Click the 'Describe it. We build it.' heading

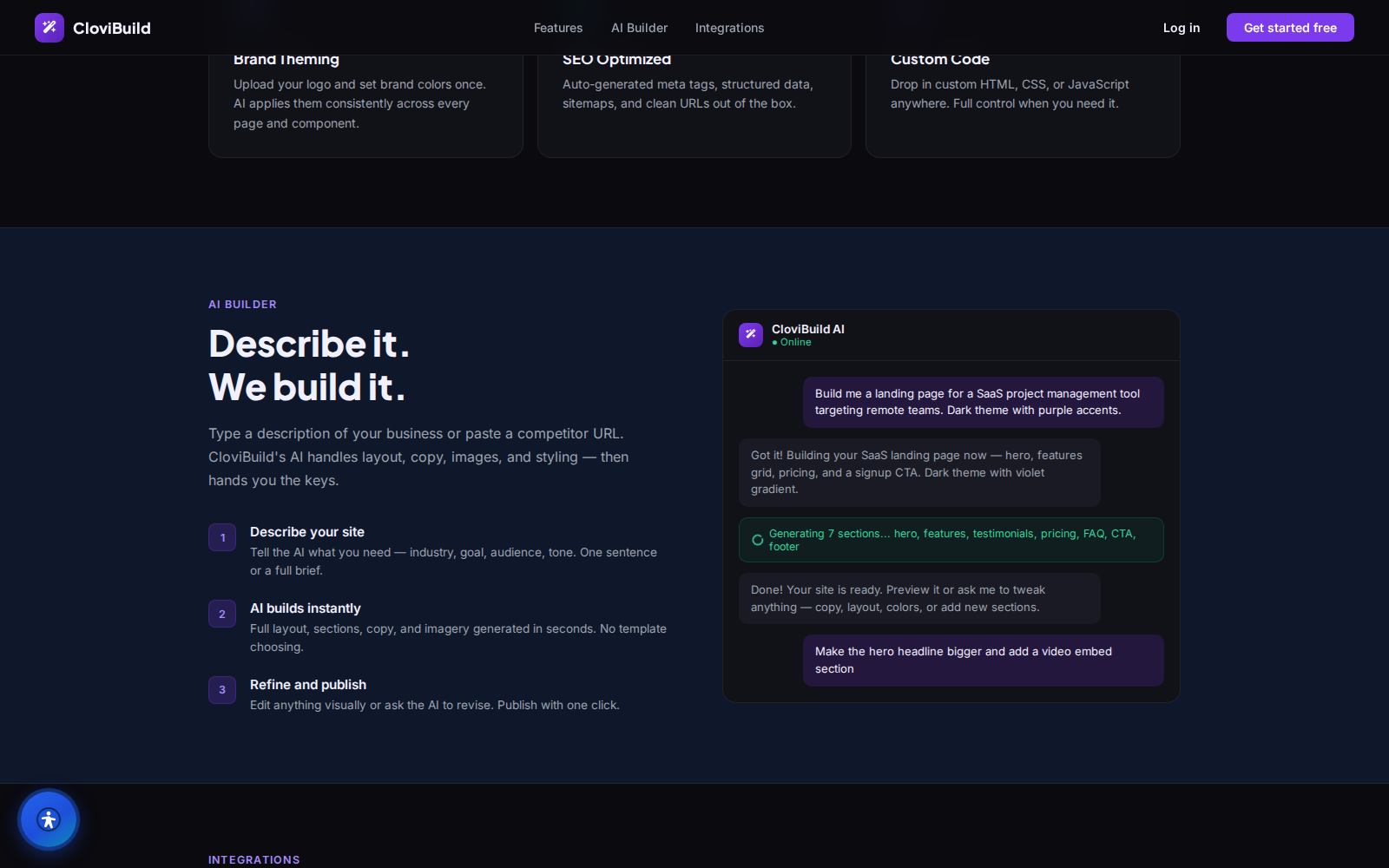pyautogui.click(x=308, y=365)
